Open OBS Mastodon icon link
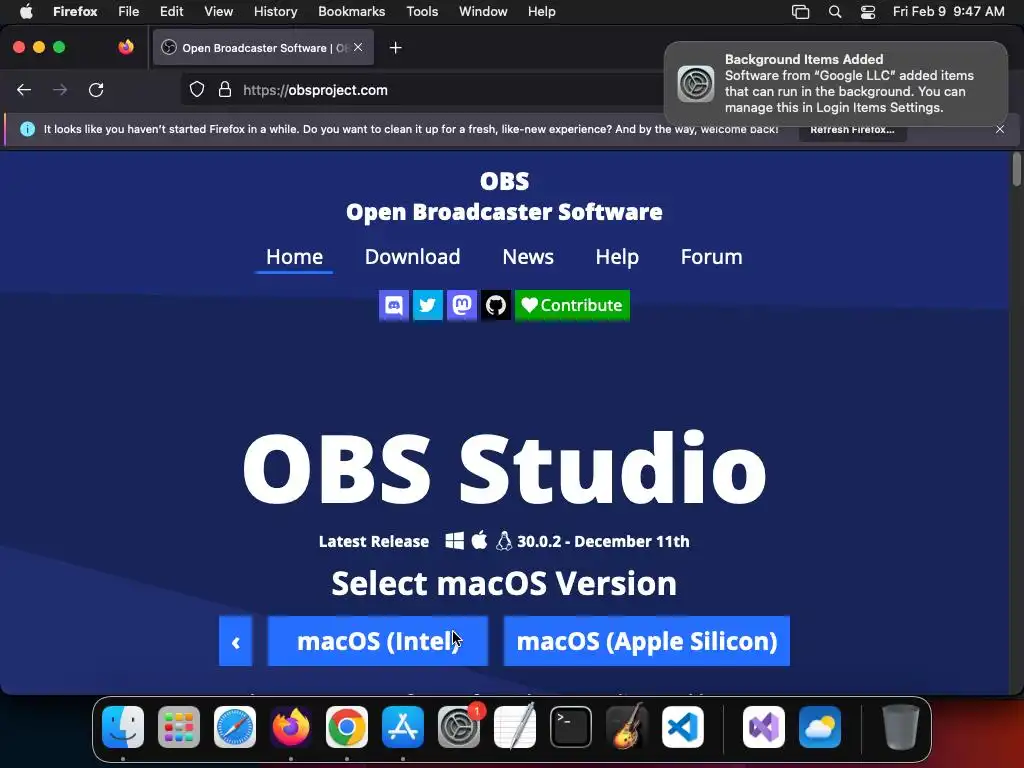 (x=462, y=305)
